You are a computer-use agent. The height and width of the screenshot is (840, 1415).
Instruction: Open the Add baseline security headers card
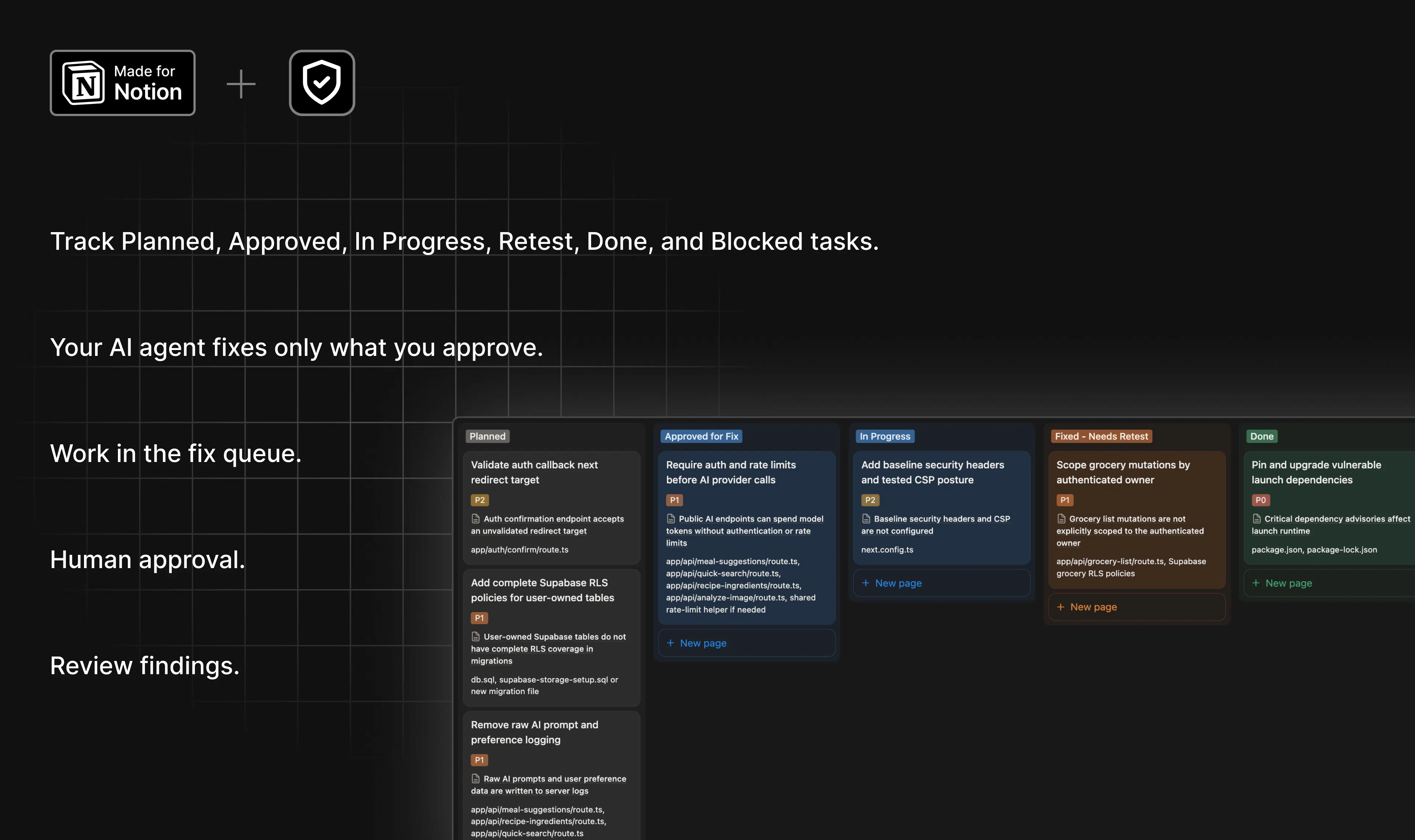point(942,507)
